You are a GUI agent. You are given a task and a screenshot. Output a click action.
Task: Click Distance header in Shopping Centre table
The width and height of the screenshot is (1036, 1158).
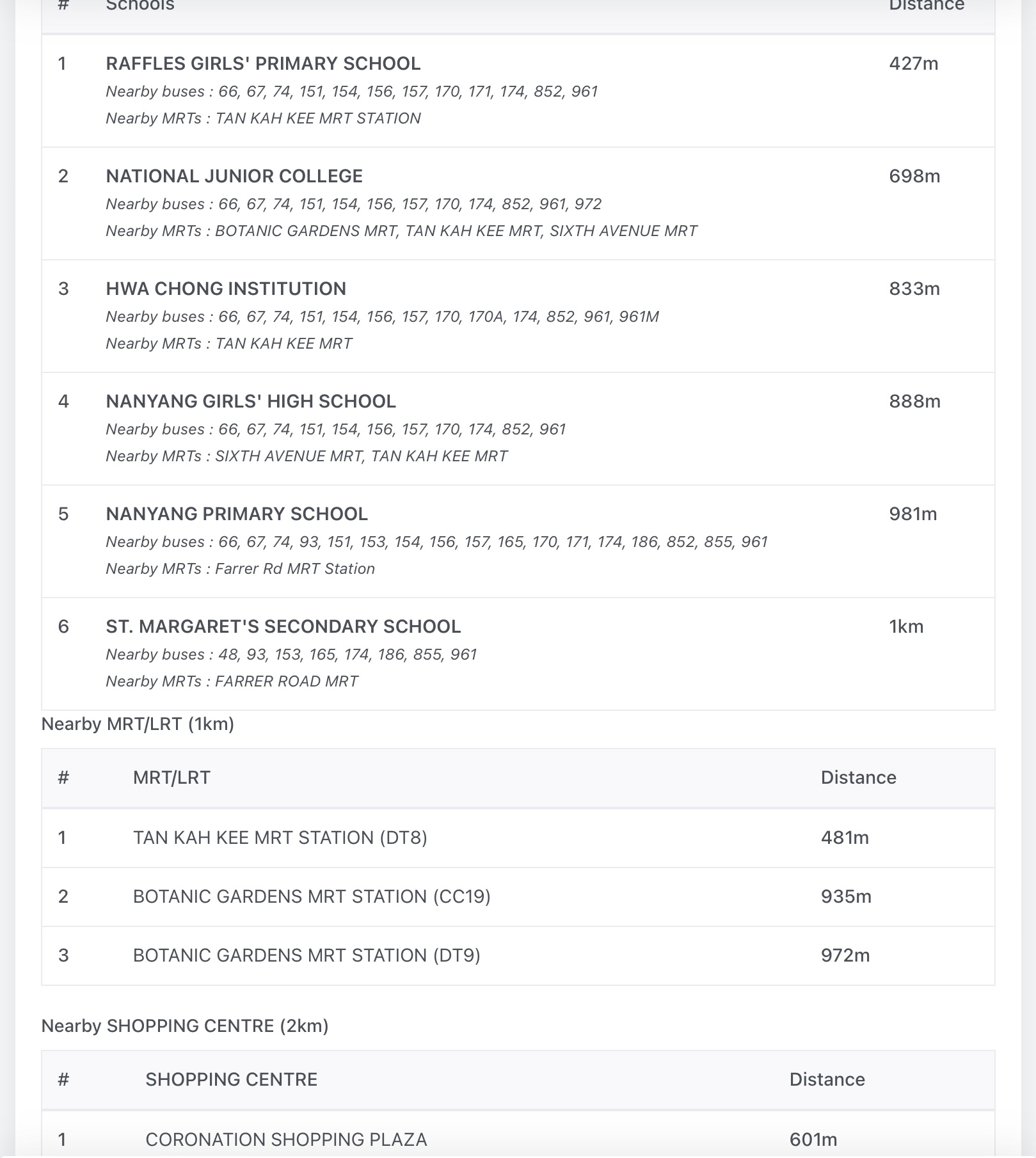point(827,1080)
